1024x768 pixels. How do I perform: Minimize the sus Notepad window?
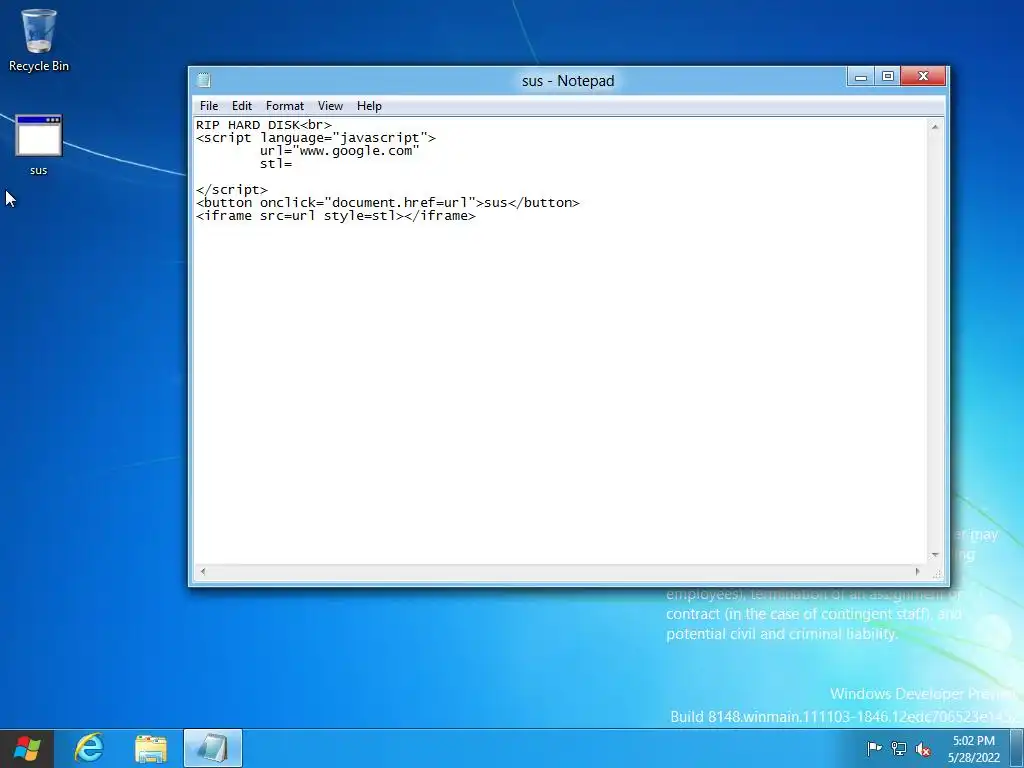coord(861,76)
